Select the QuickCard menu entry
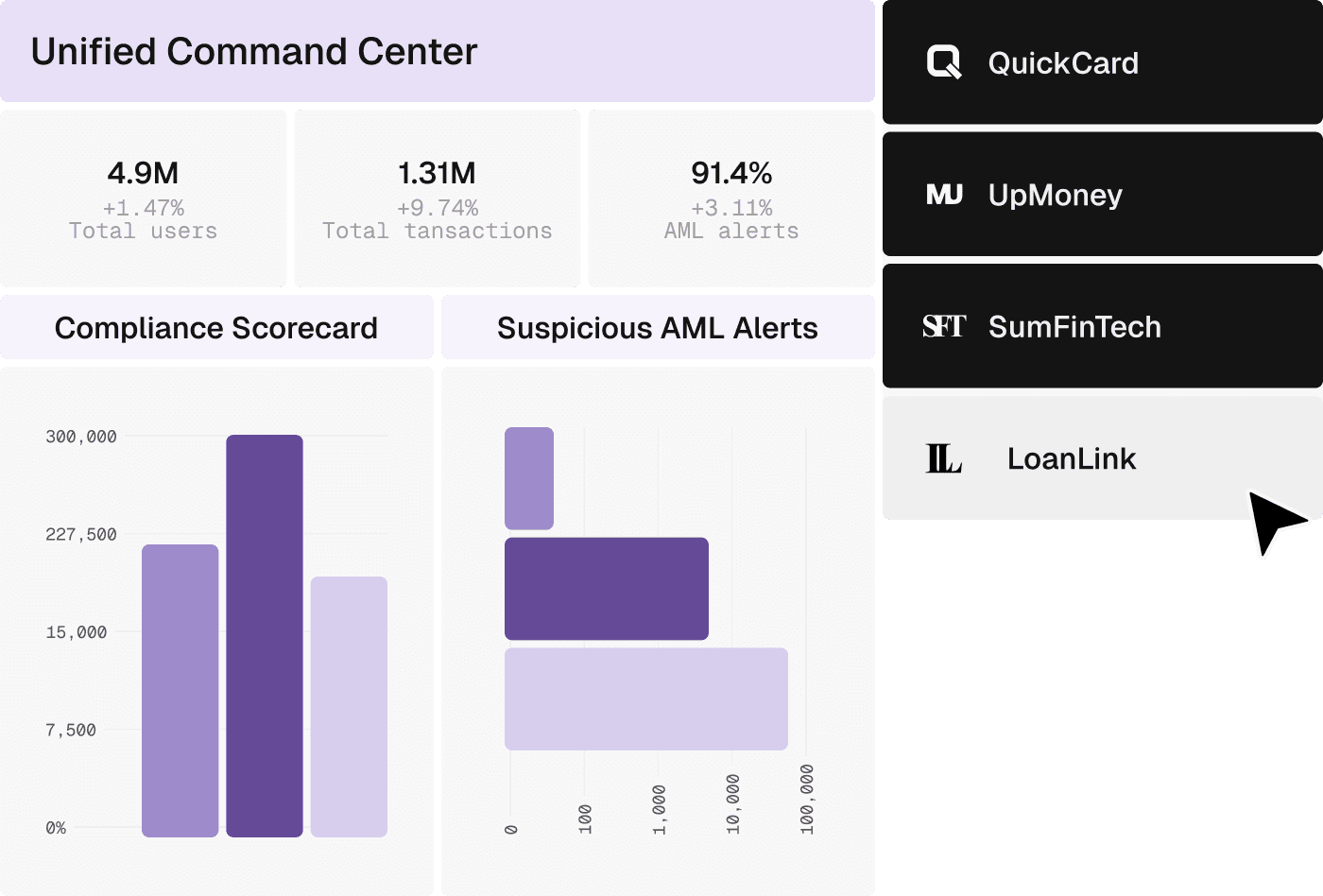Image resolution: width=1323 pixels, height=896 pixels. 1103,62
